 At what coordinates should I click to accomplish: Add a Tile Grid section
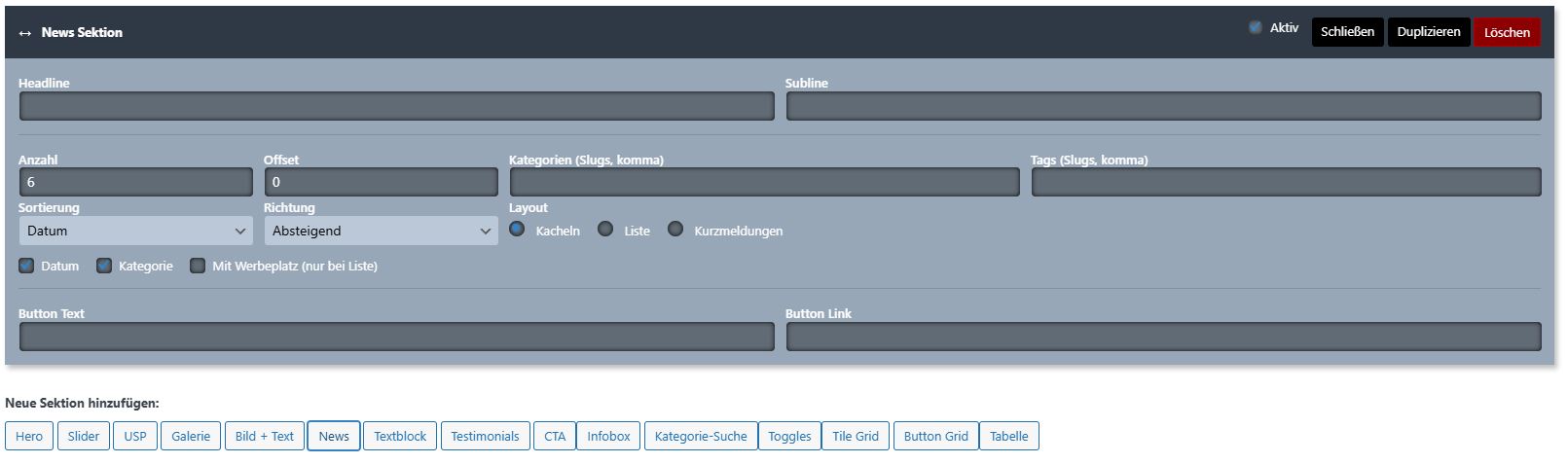point(855,436)
